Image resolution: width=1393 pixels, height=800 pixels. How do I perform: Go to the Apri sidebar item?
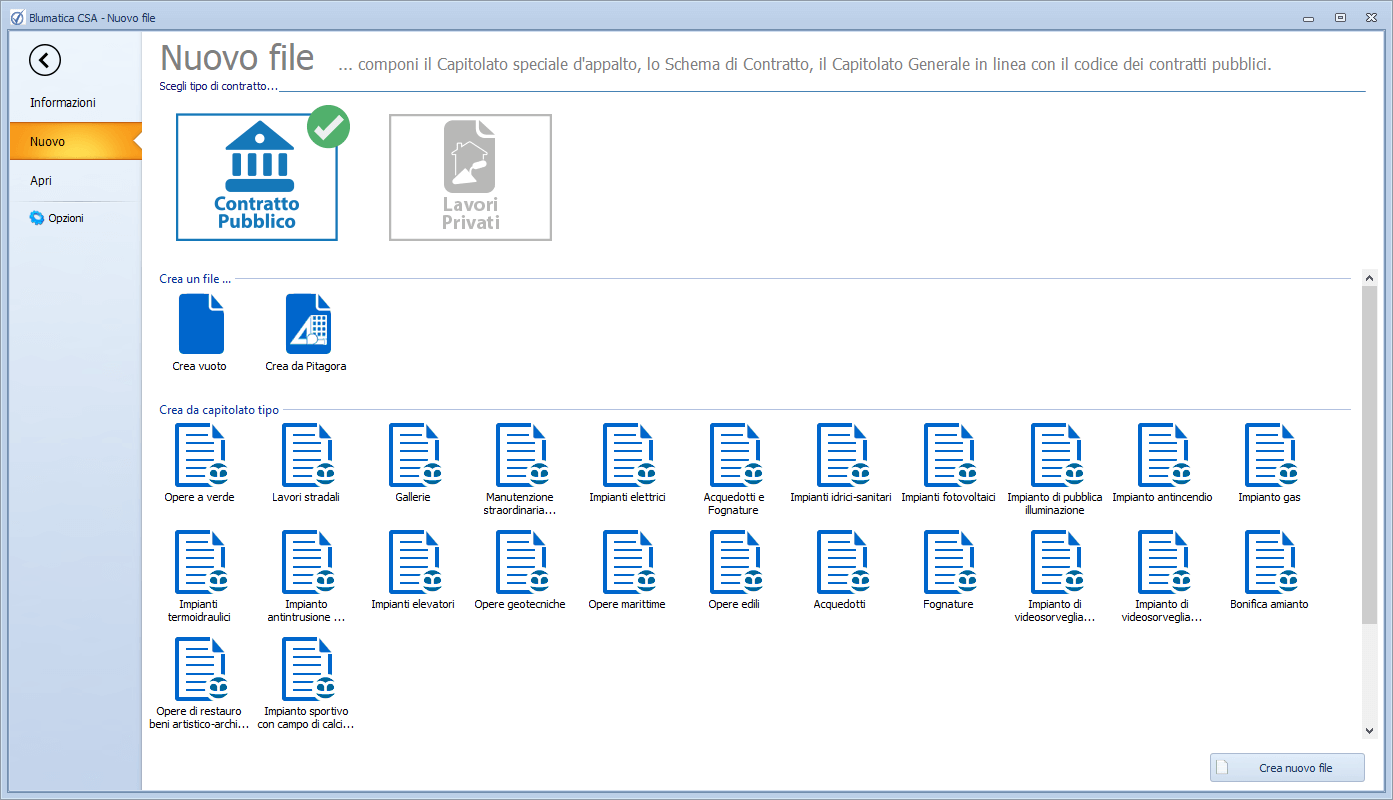(x=41, y=181)
